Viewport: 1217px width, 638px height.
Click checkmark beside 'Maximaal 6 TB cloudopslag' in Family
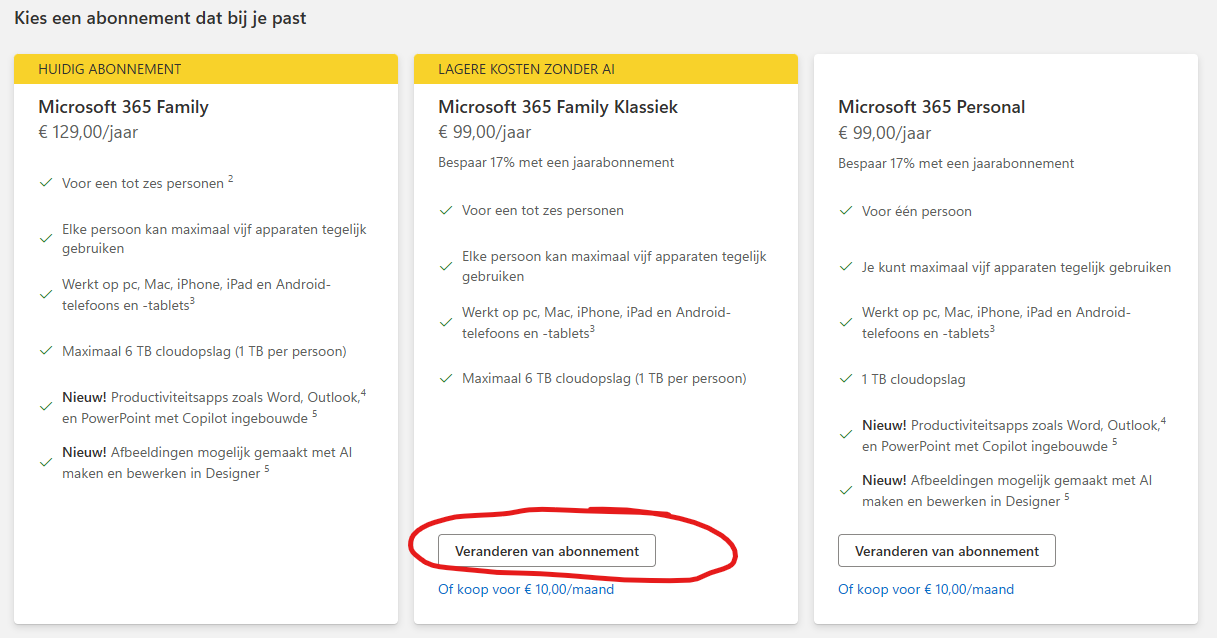[45, 351]
